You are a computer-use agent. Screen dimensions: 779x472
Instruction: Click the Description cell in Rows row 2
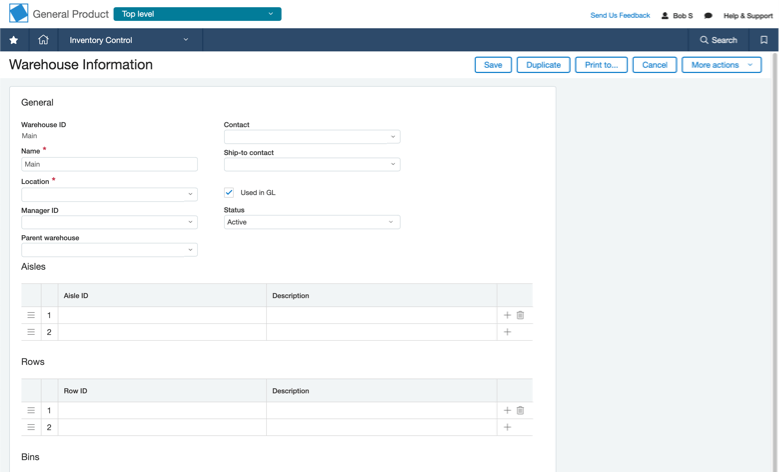point(382,427)
